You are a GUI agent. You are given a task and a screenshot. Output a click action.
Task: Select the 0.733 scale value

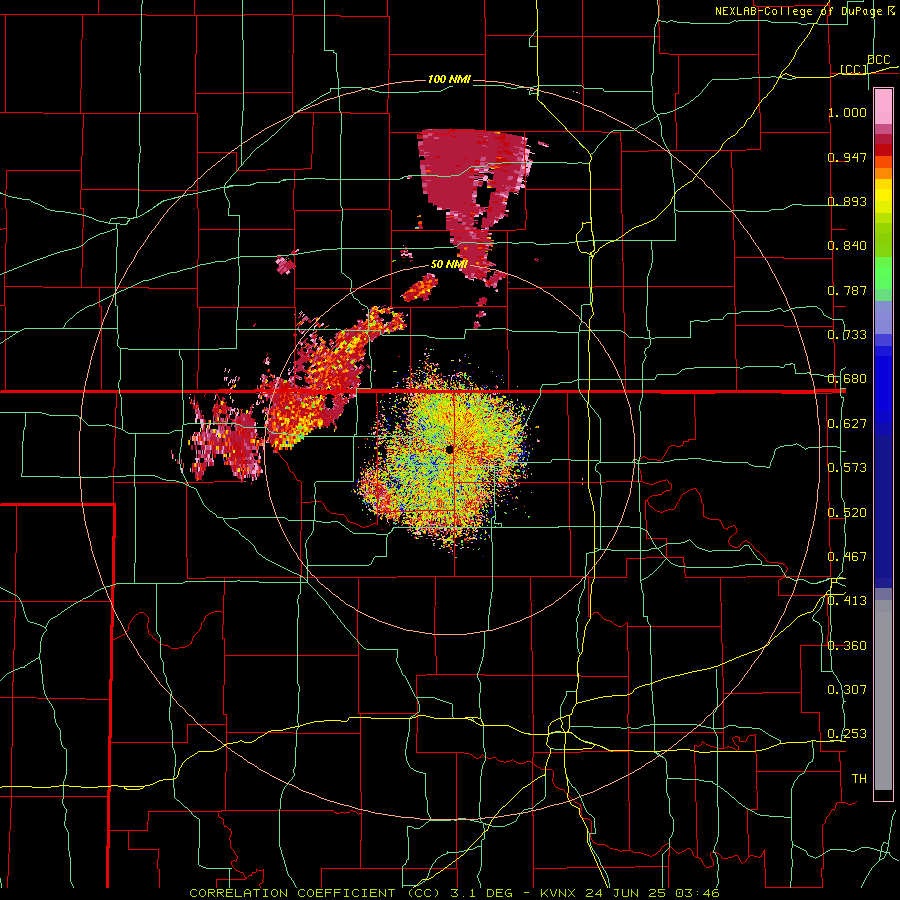click(847, 335)
